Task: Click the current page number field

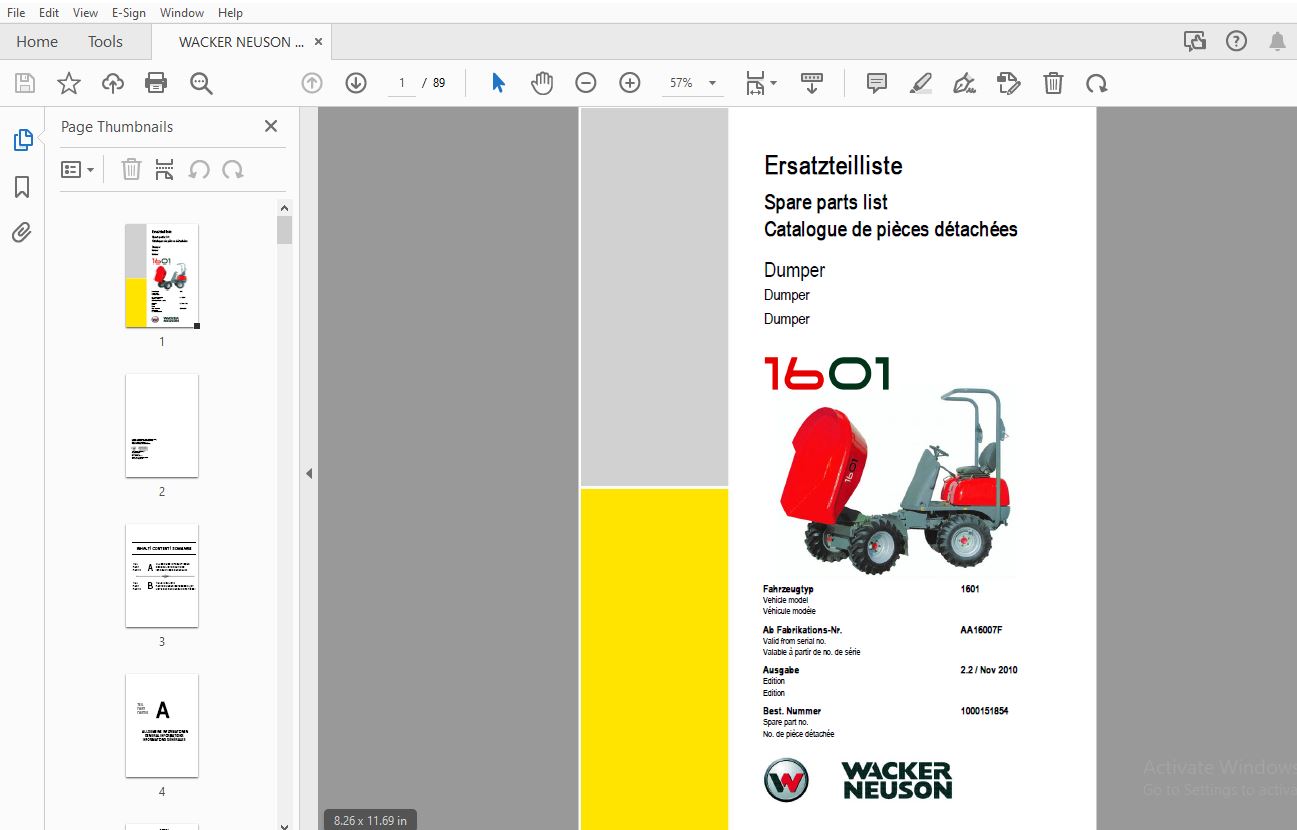Action: (402, 83)
